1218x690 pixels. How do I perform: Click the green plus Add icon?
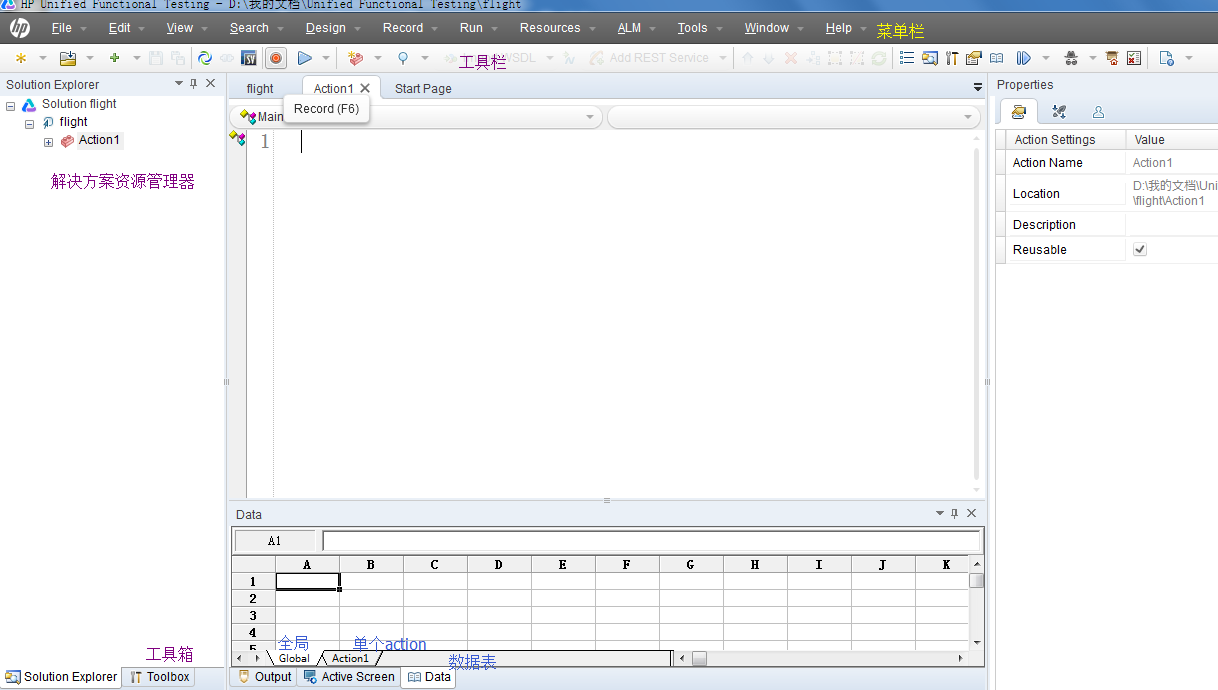pos(114,58)
